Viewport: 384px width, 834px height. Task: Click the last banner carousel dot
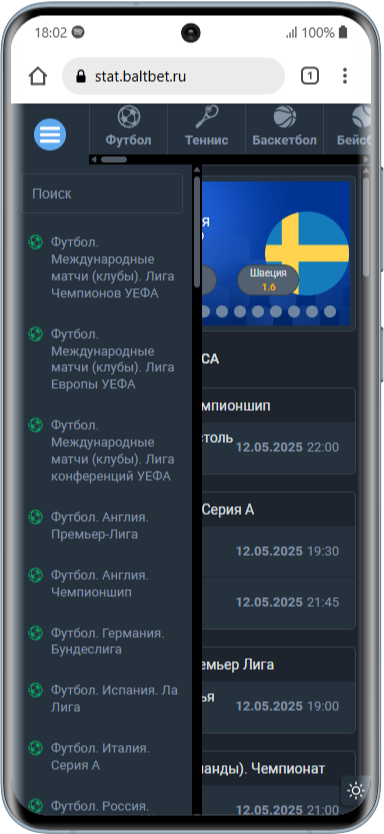click(330, 312)
